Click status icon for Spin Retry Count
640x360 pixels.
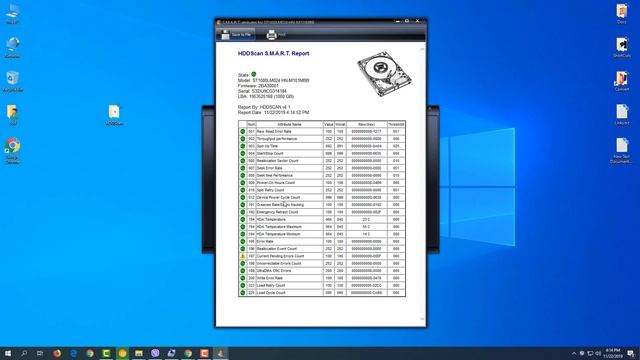(242, 190)
